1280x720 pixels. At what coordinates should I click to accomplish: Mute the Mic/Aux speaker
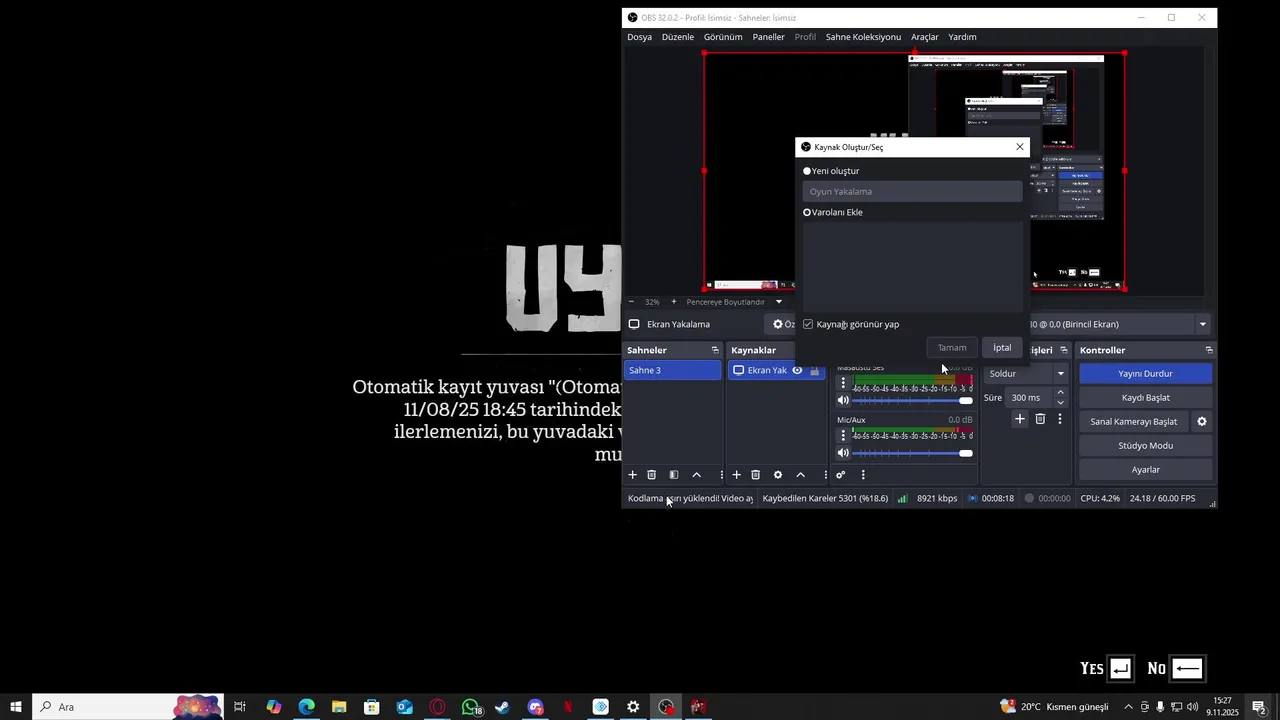(843, 453)
